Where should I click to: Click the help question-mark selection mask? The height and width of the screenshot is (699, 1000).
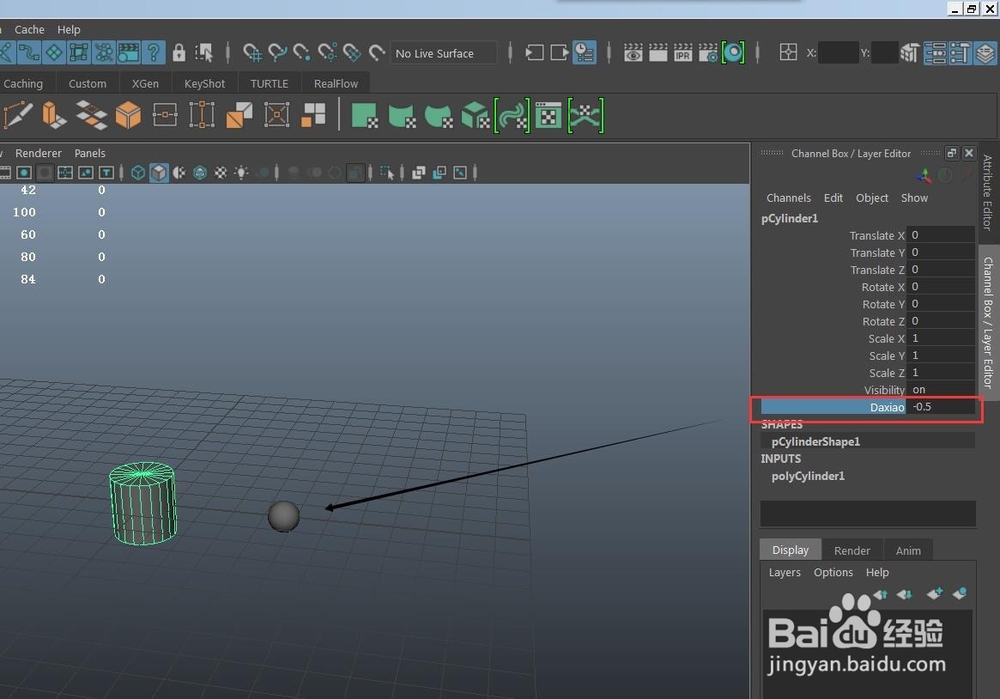point(154,53)
